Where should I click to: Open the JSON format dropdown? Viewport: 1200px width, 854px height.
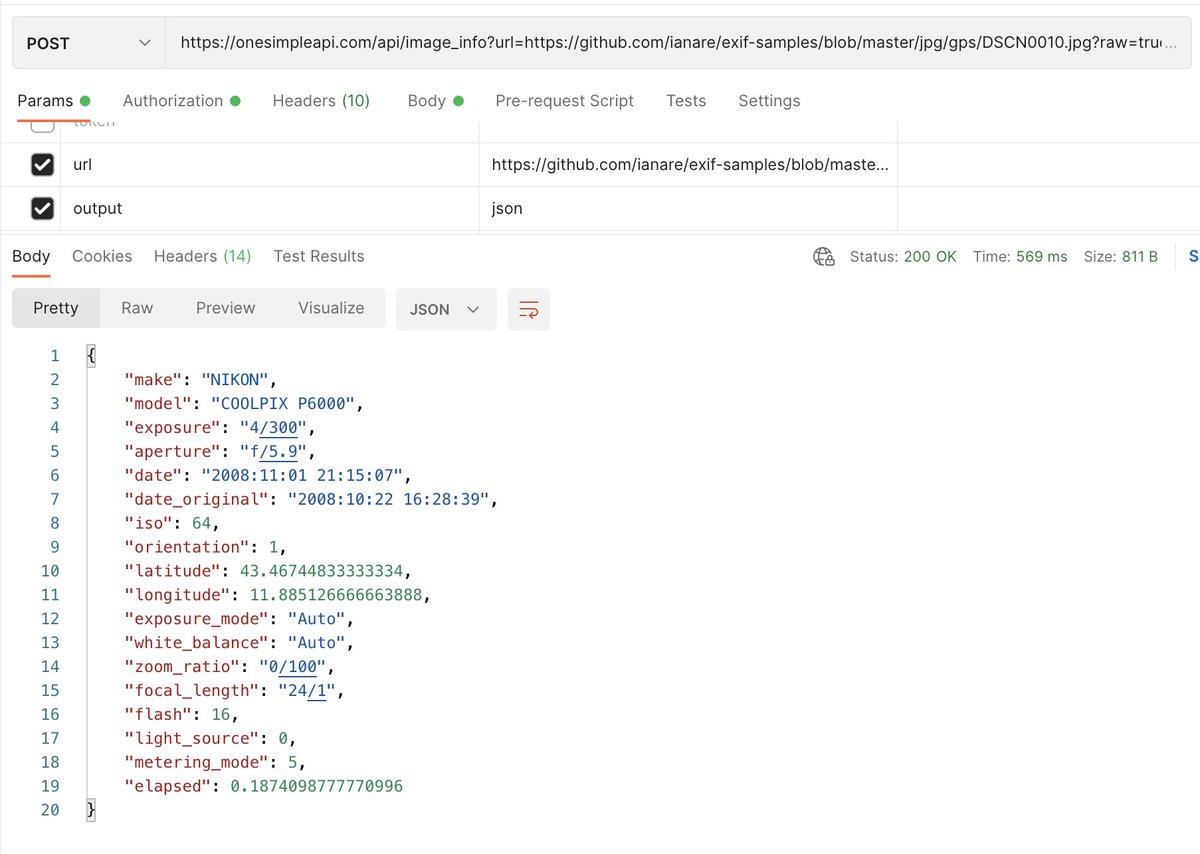[446, 309]
